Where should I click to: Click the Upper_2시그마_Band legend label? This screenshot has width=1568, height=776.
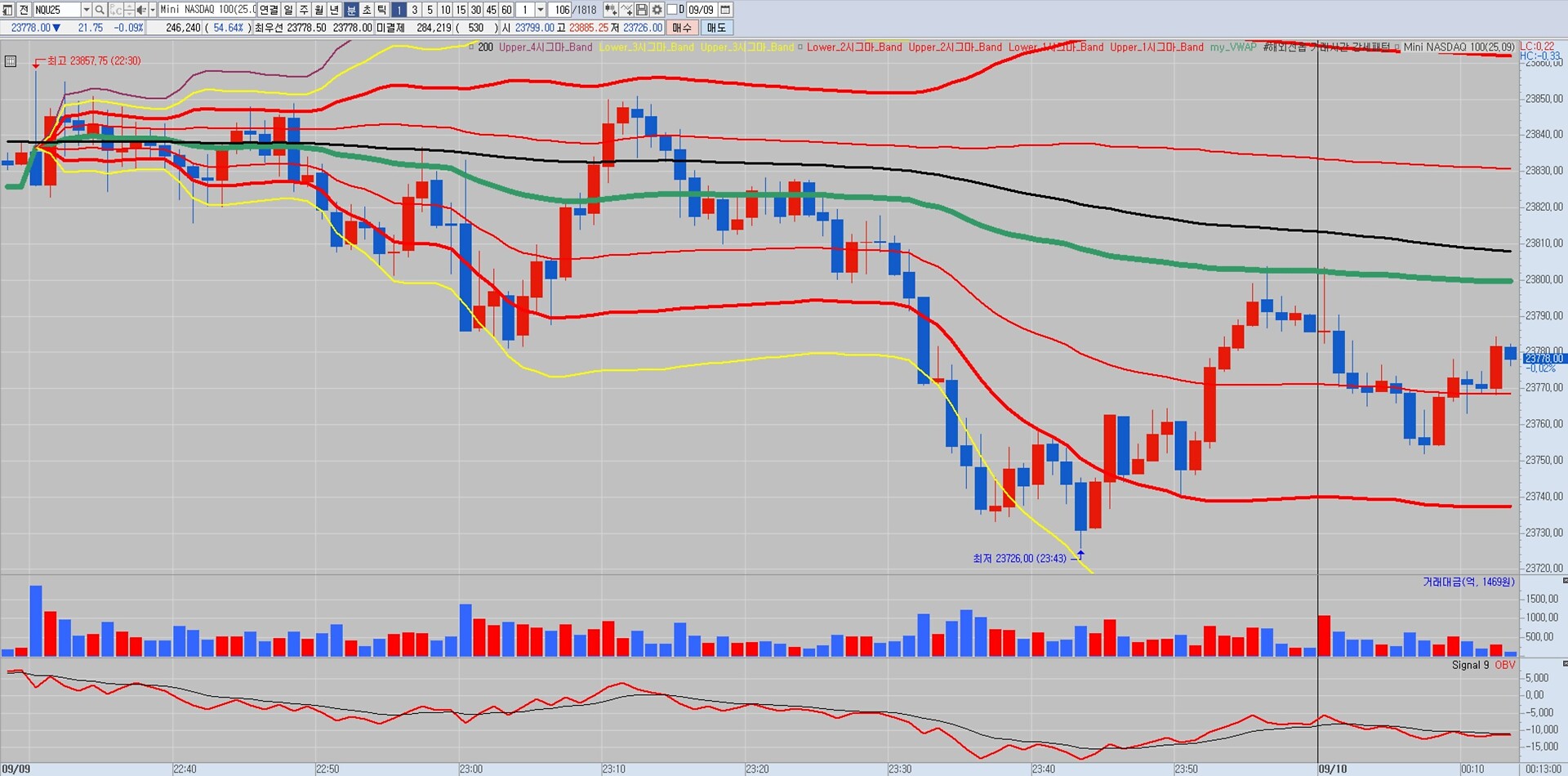[955, 47]
